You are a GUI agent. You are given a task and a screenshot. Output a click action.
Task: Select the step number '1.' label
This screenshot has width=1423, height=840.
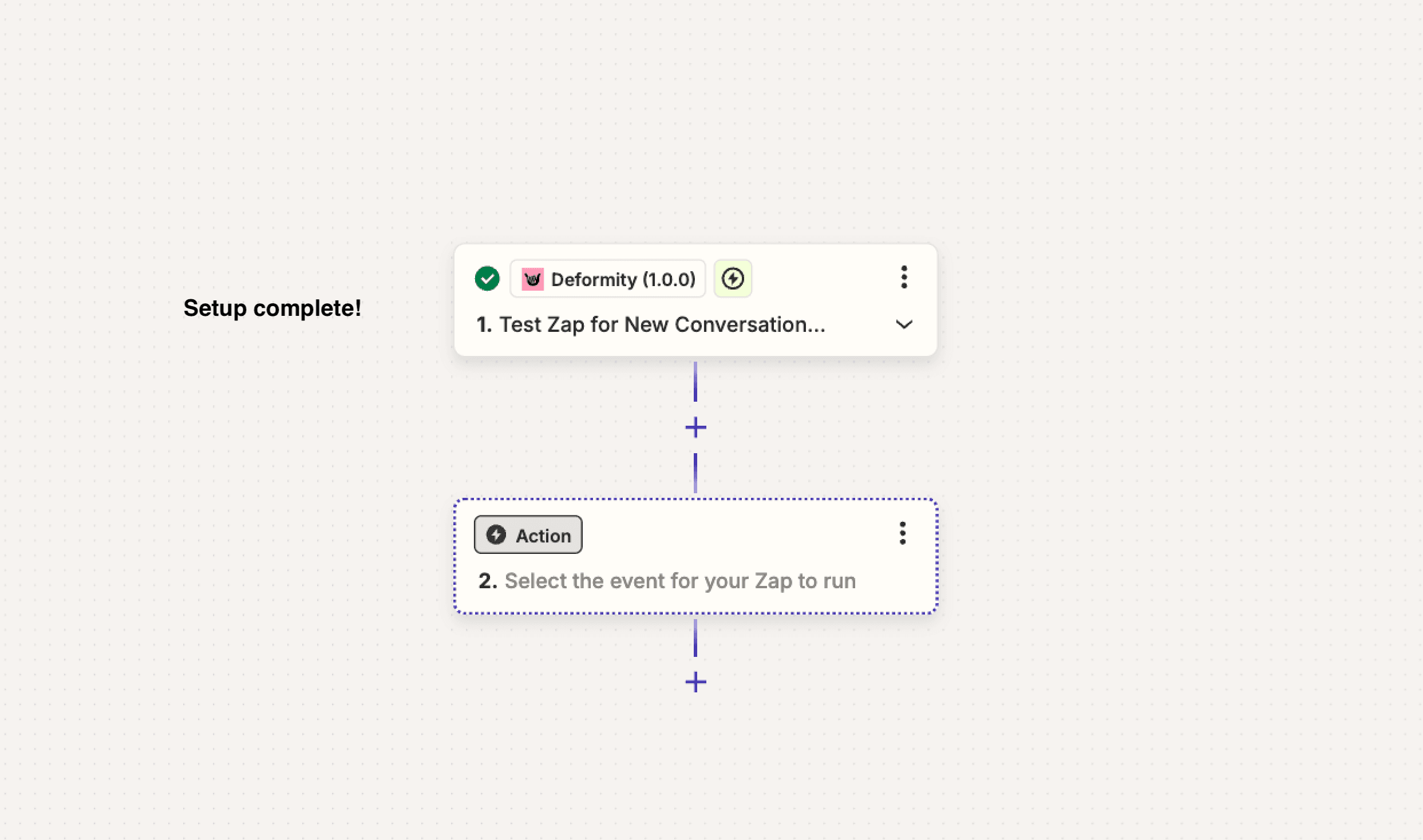[484, 324]
